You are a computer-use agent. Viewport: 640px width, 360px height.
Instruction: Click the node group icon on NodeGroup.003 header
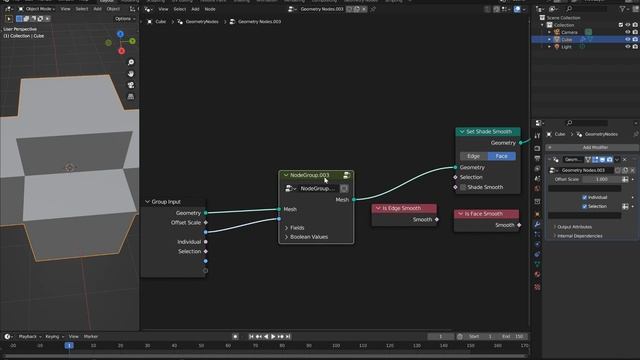pyautogui.click(x=347, y=175)
